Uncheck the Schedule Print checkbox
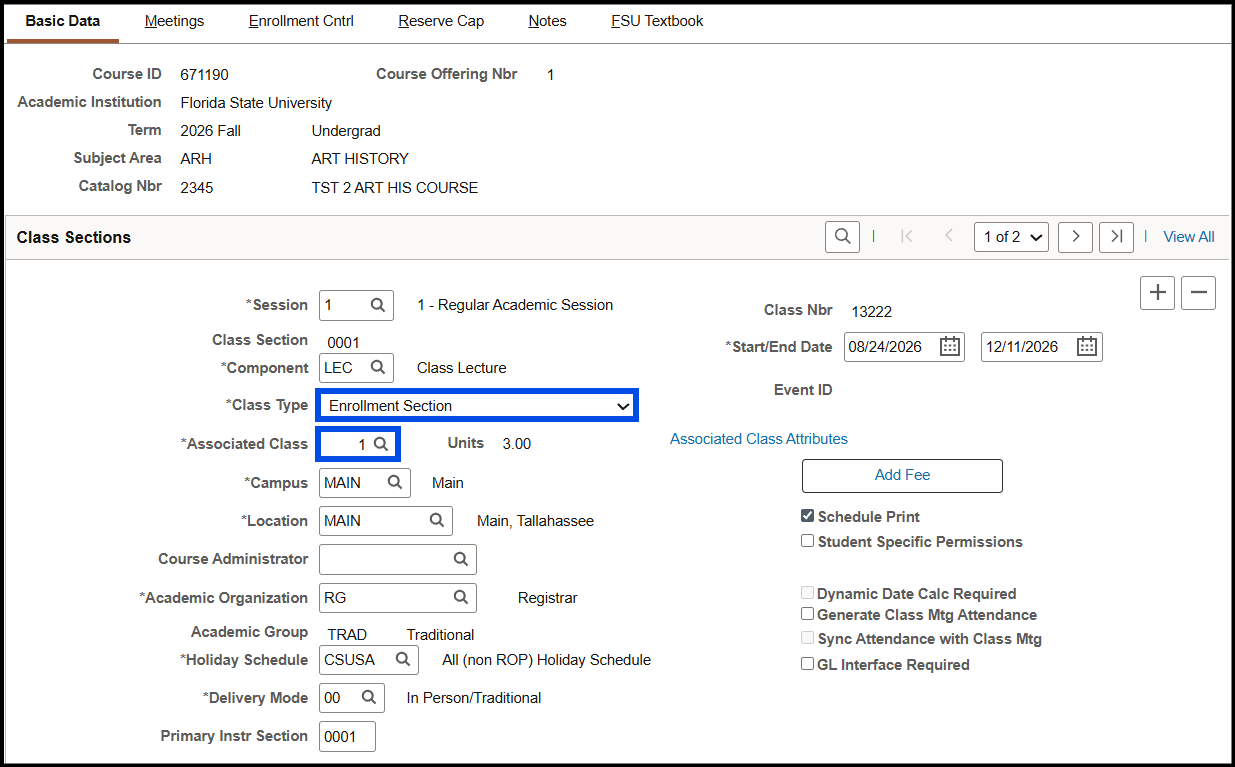The image size is (1235, 767). (x=808, y=517)
